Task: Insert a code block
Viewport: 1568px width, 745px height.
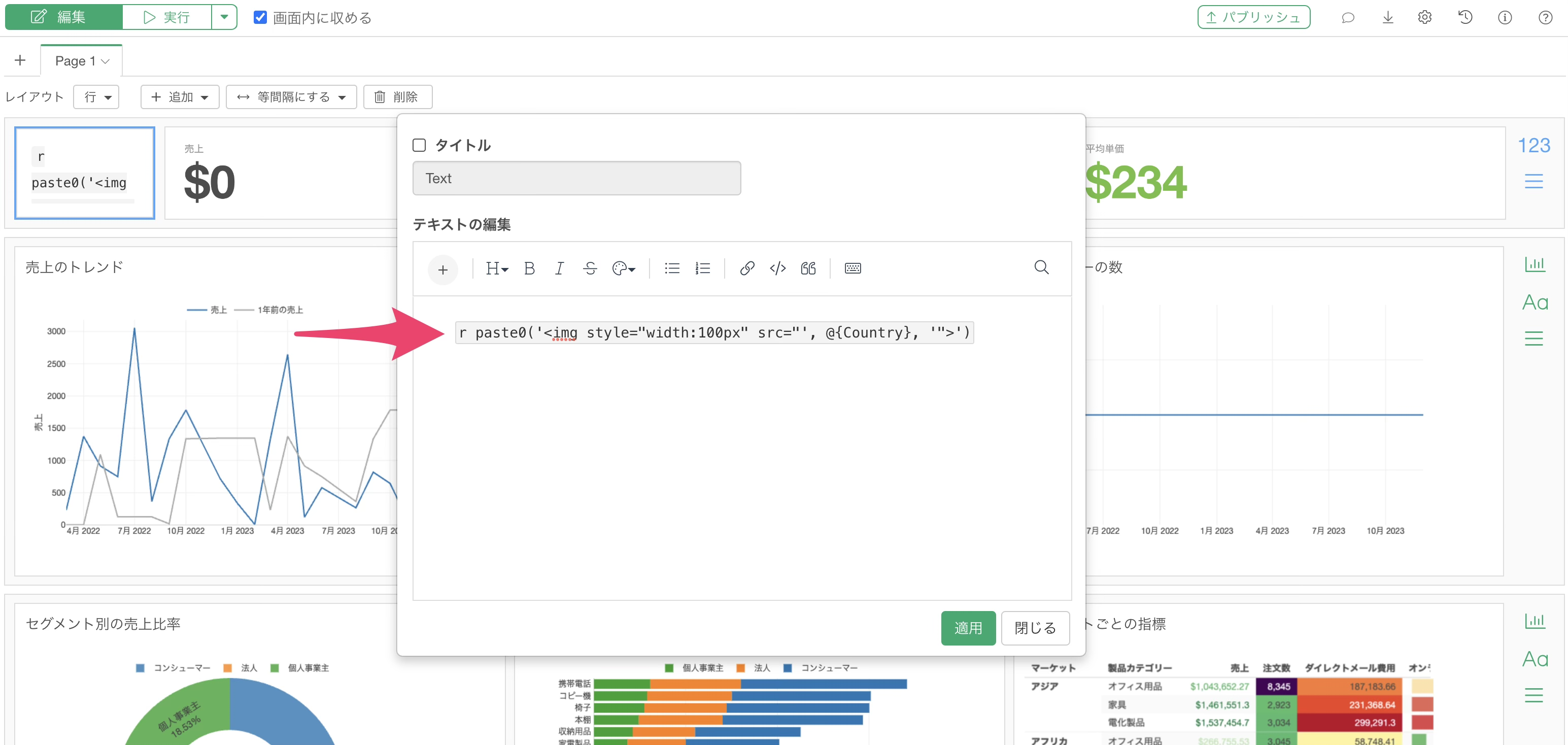Action: [777, 268]
